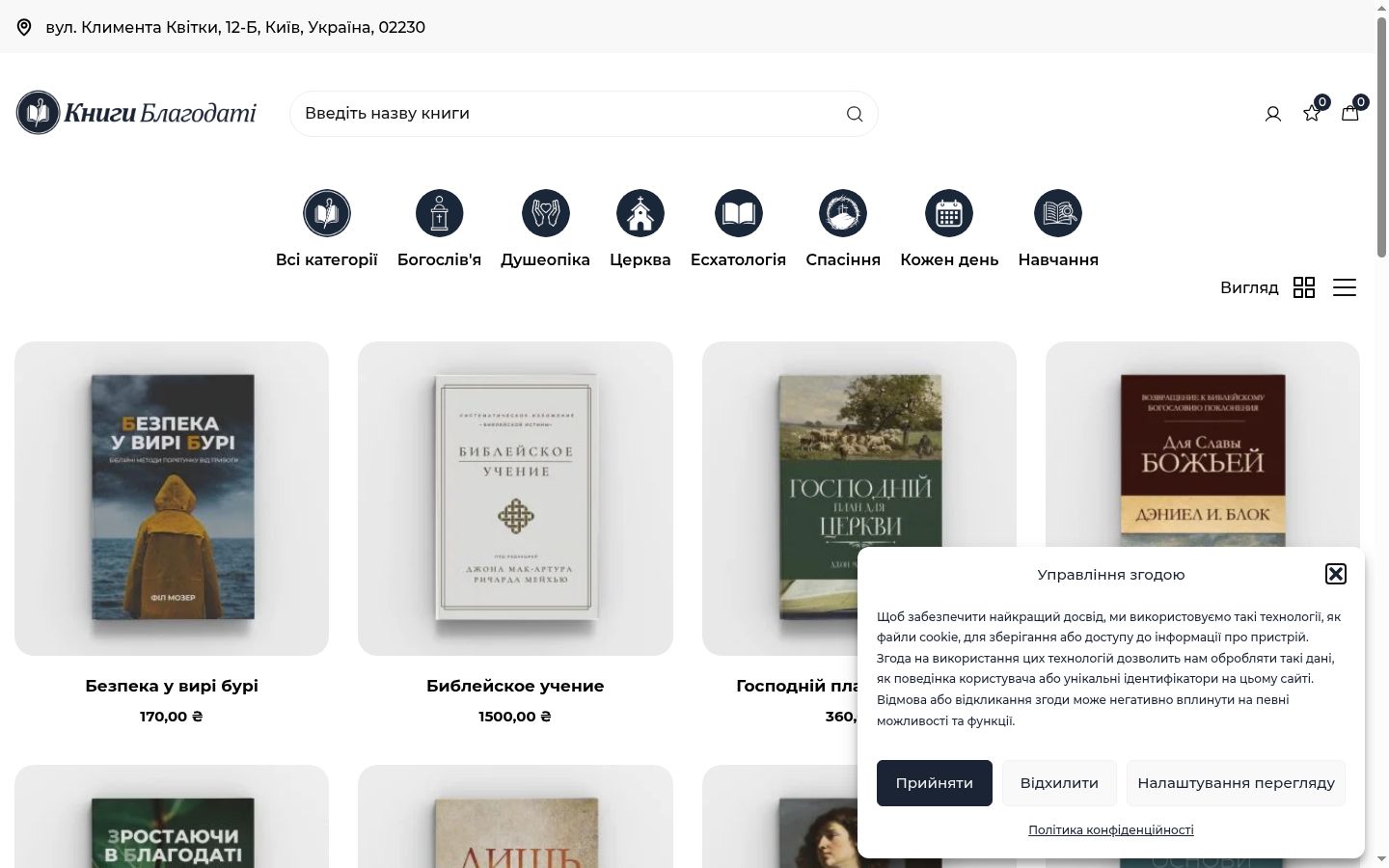This screenshot has width=1389, height=868.
Task: Click the Душеопіка hands-heart icon
Action: click(x=545, y=213)
